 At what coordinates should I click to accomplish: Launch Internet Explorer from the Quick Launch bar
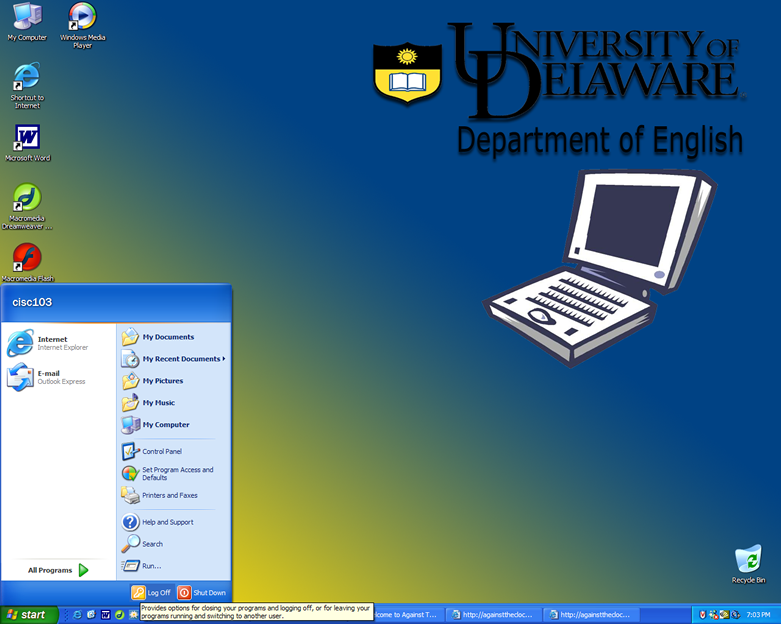(x=77, y=615)
